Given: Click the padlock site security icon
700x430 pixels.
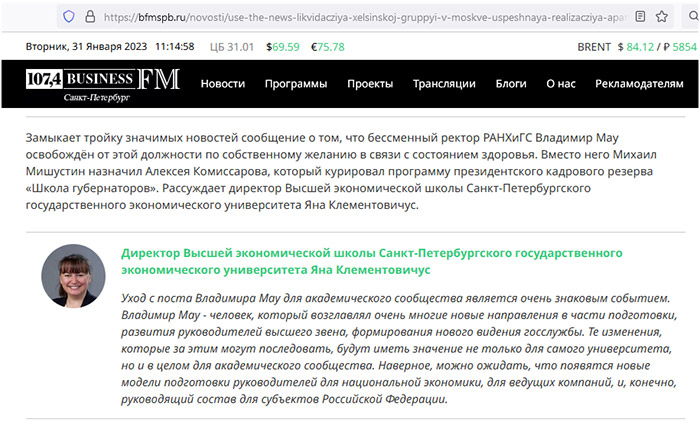Looking at the screenshot, I should click(90, 17).
